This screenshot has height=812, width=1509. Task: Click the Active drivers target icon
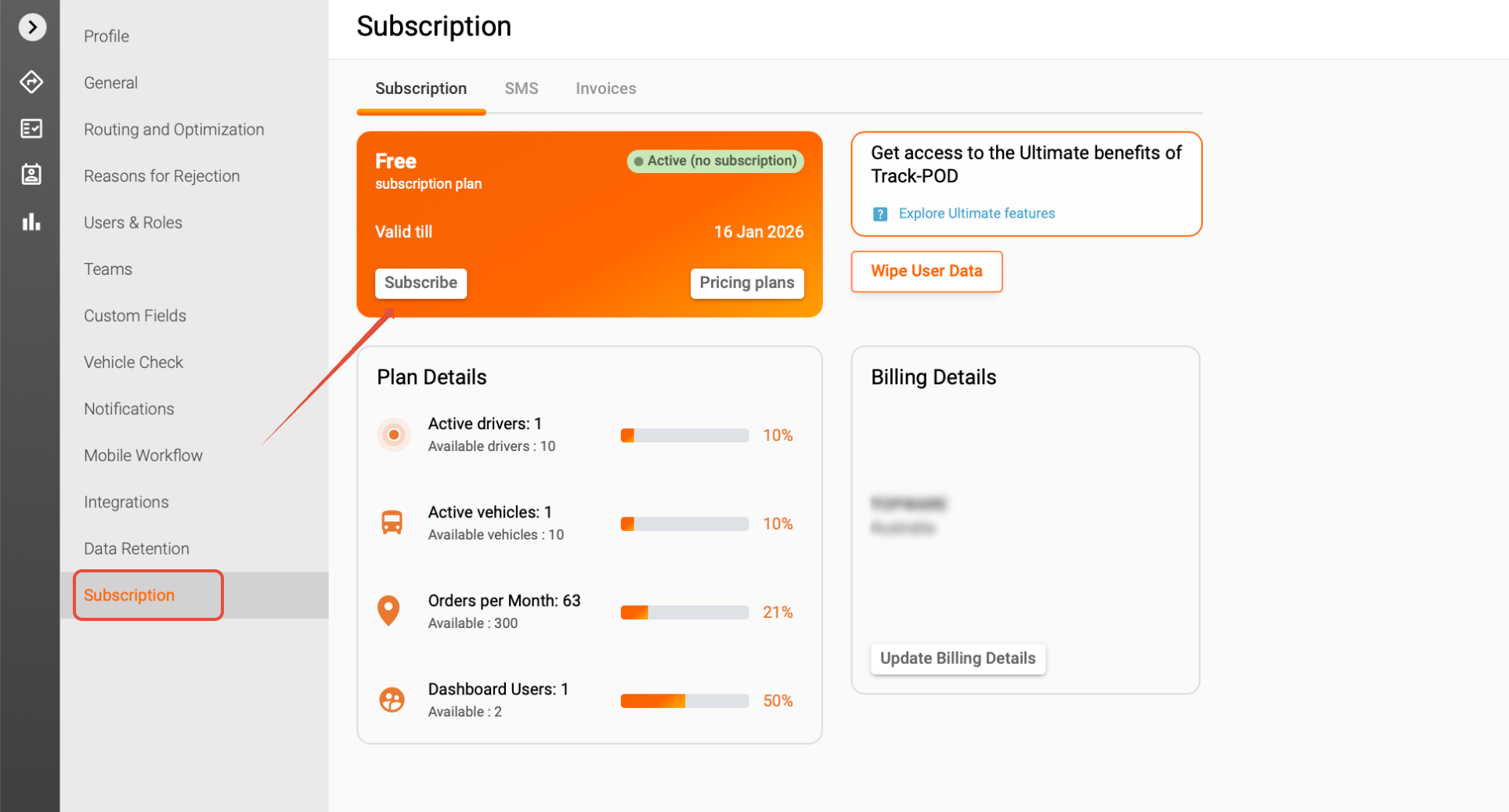tap(394, 435)
